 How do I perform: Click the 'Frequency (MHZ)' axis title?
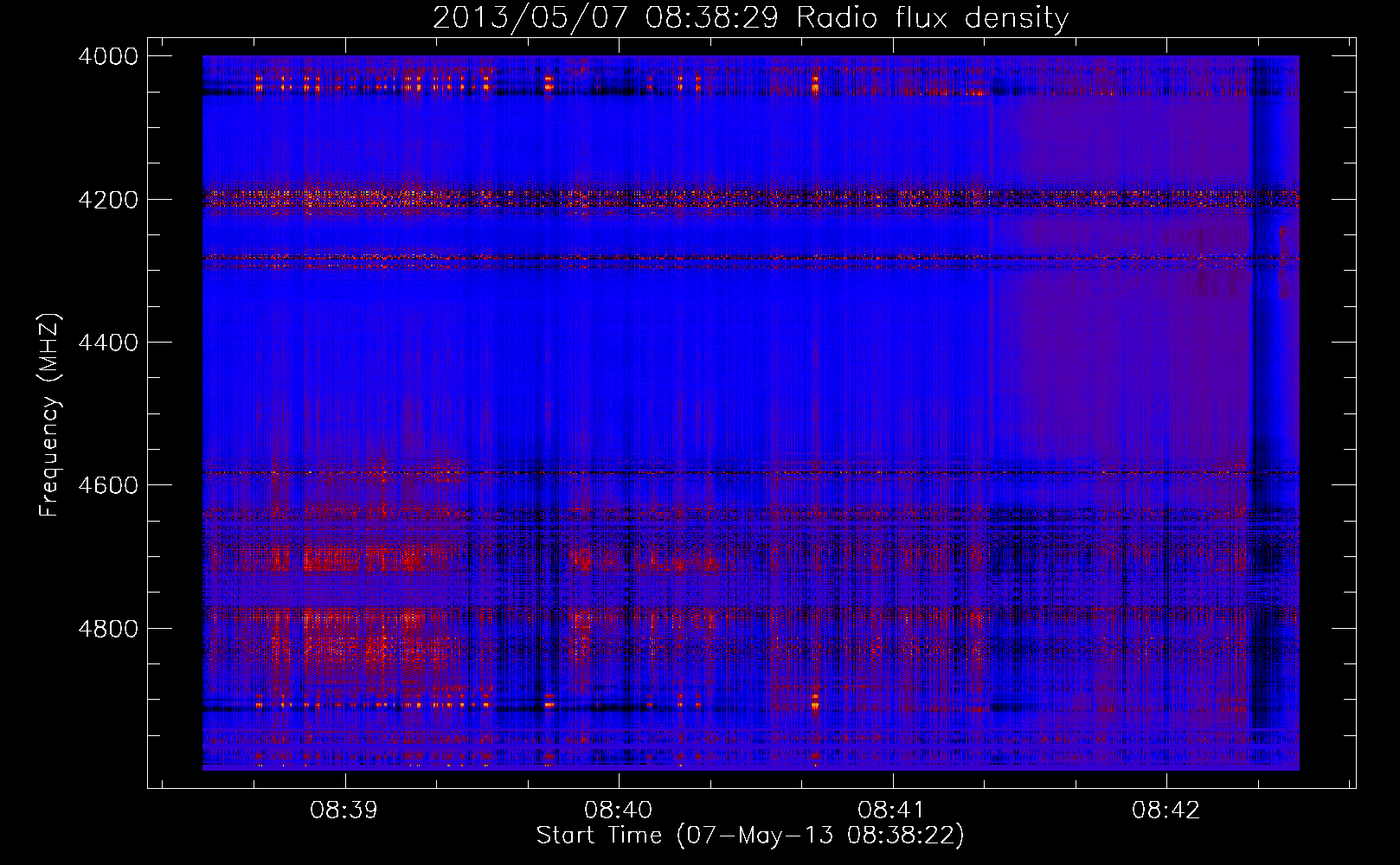coord(50,415)
